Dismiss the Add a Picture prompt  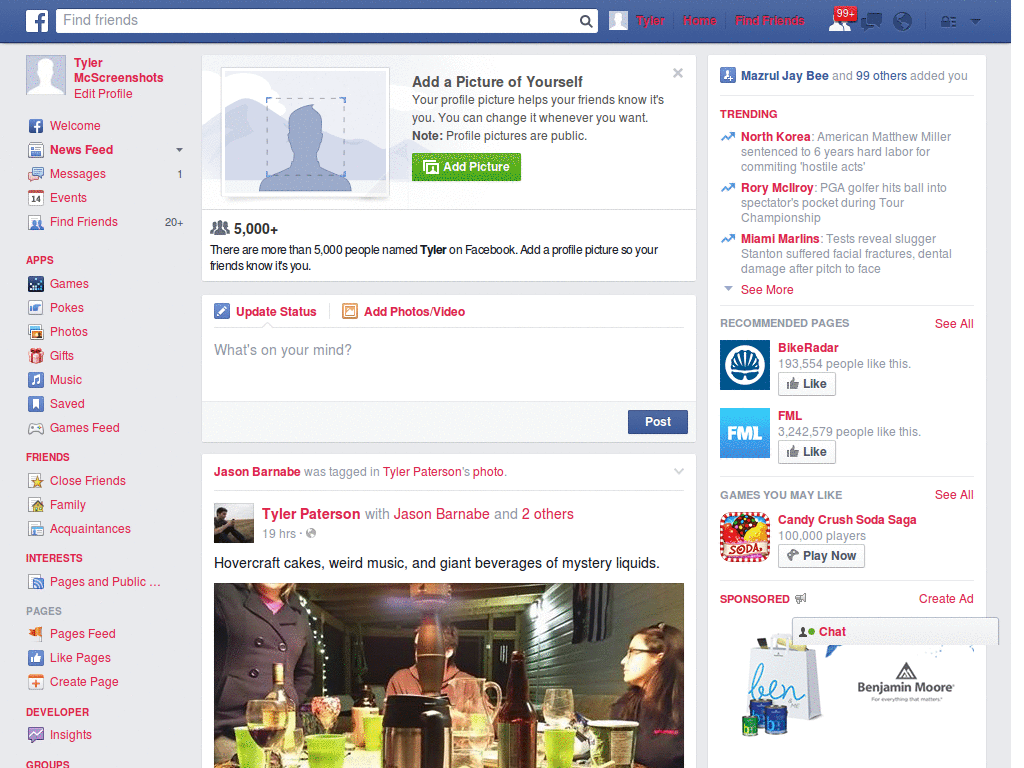[678, 73]
